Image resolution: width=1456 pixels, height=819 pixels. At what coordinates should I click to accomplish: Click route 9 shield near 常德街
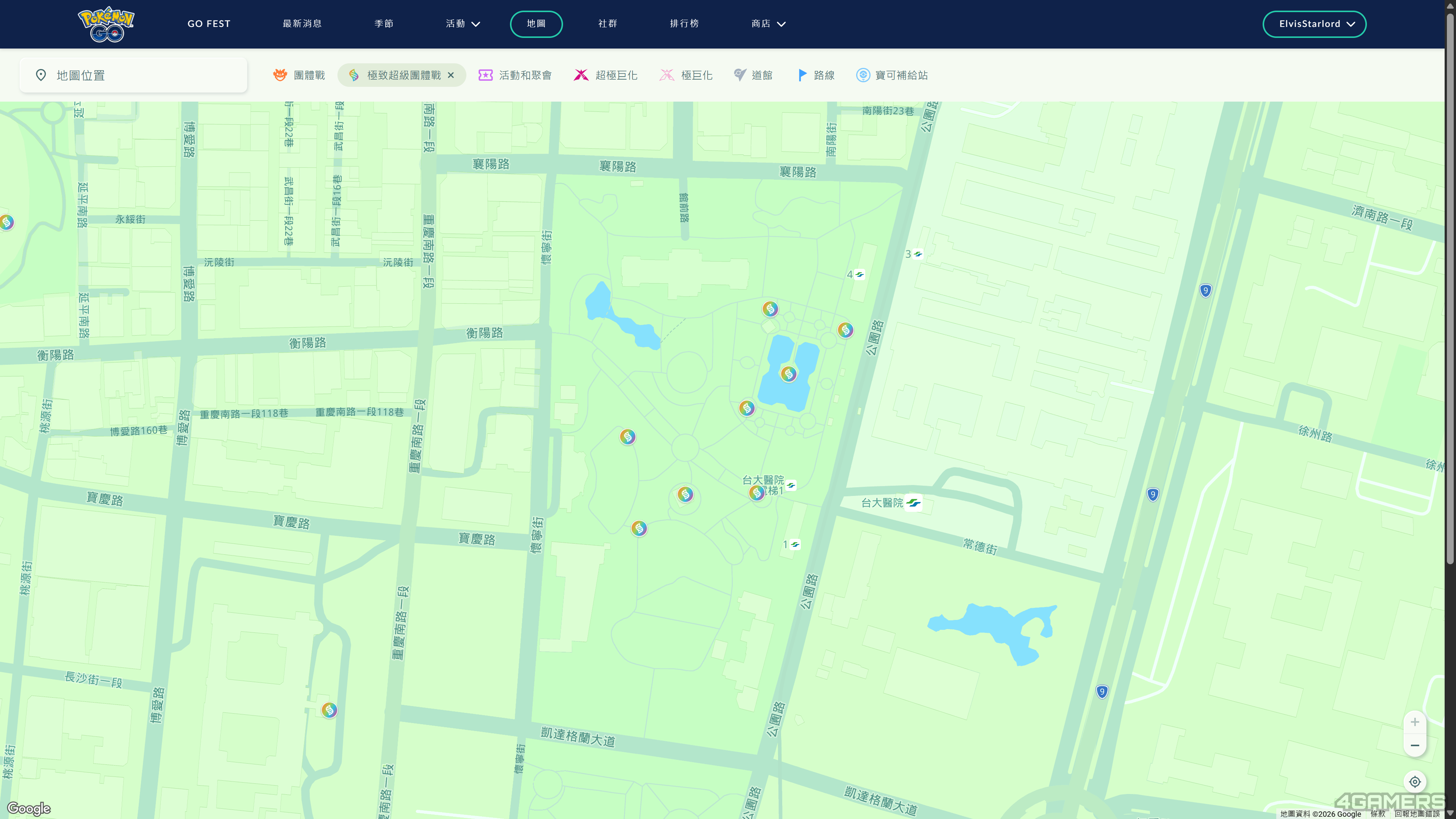click(x=1153, y=494)
